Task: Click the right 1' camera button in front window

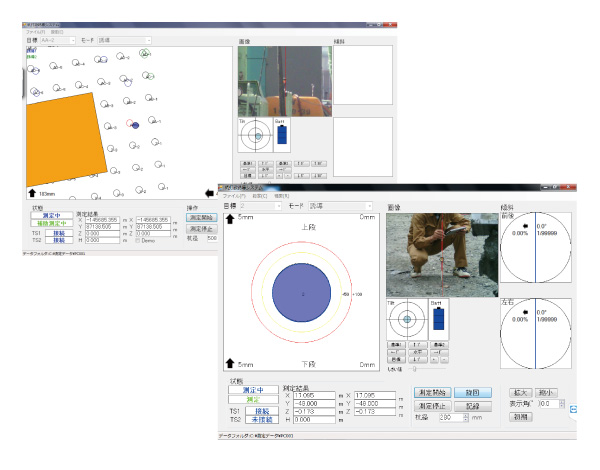Action: (x=439, y=352)
